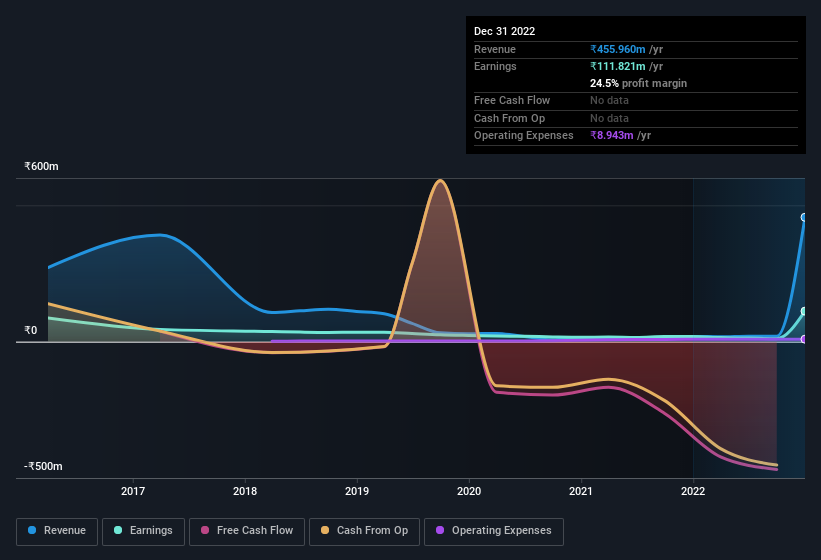
Task: Click the teal Earnings legend dot
Action: coord(118,530)
